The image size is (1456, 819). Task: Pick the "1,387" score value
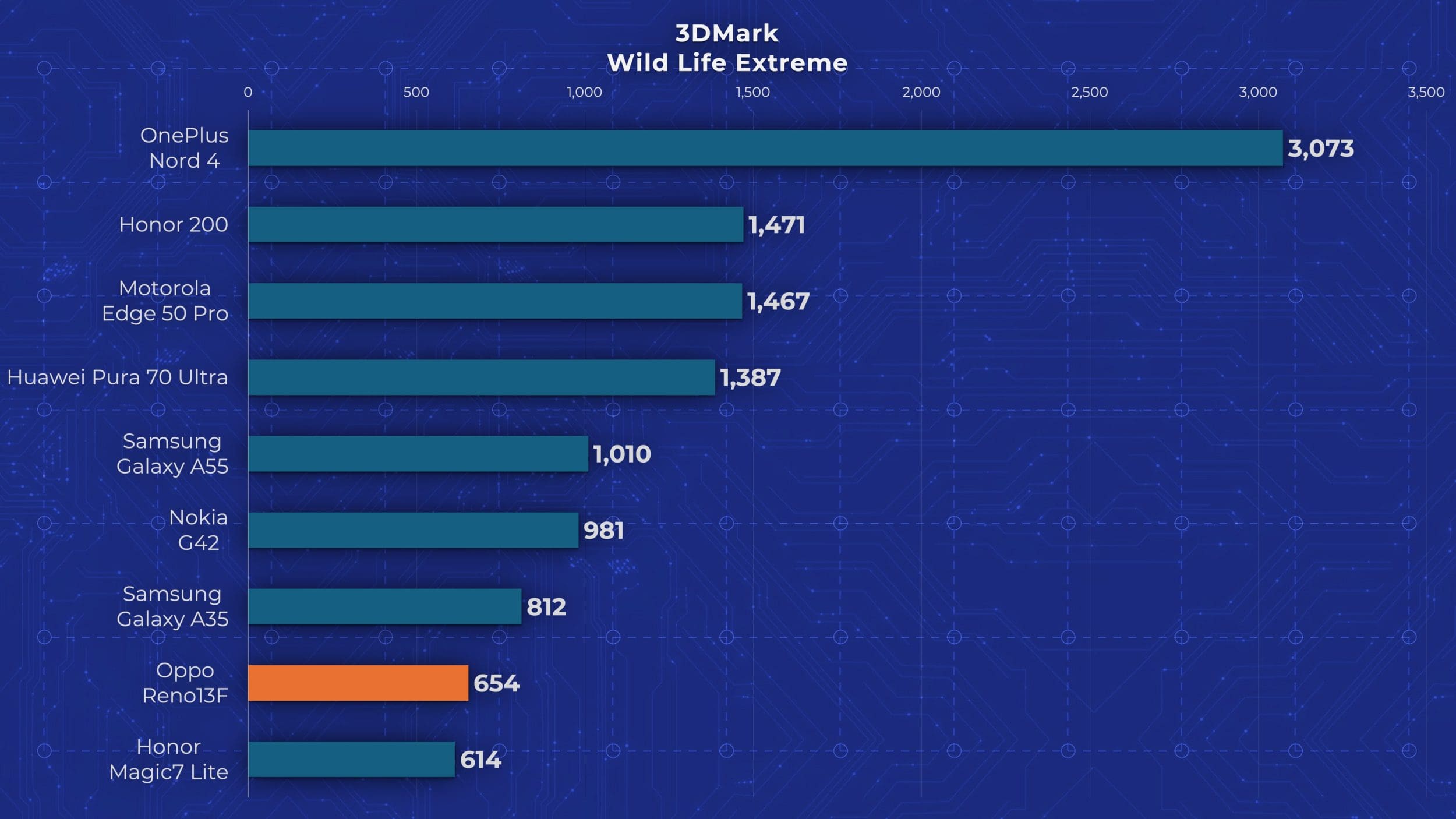click(x=750, y=377)
